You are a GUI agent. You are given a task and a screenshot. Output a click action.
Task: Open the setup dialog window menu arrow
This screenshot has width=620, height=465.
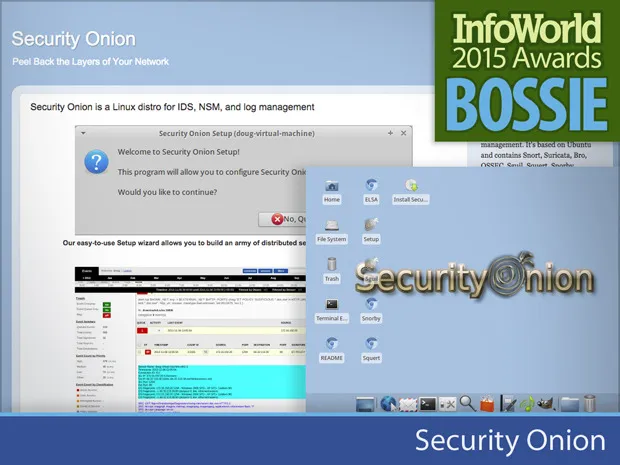point(83,133)
